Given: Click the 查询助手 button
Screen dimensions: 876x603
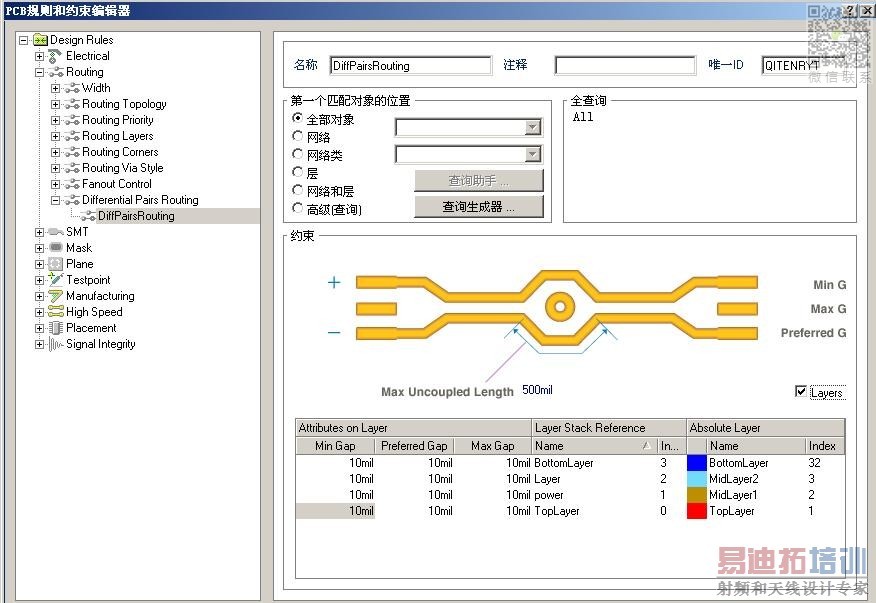Looking at the screenshot, I should click(x=479, y=181).
